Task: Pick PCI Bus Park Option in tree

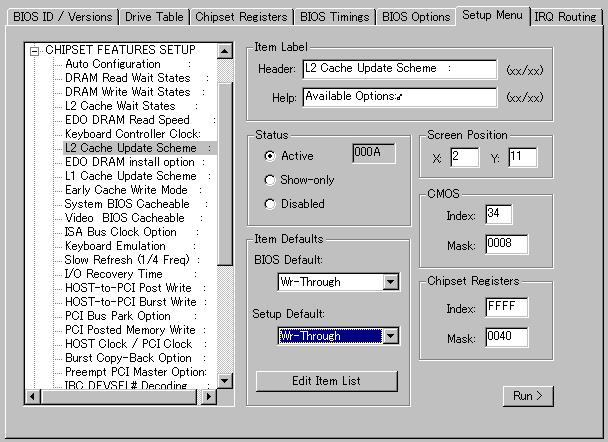Action: pyautogui.click(x=118, y=316)
